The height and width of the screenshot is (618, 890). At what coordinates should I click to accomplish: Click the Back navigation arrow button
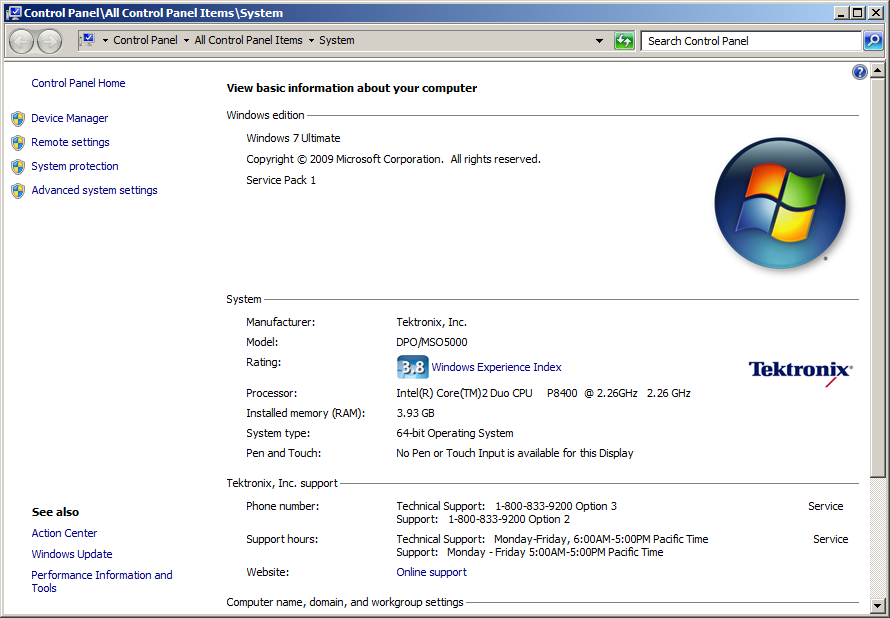tap(22, 41)
